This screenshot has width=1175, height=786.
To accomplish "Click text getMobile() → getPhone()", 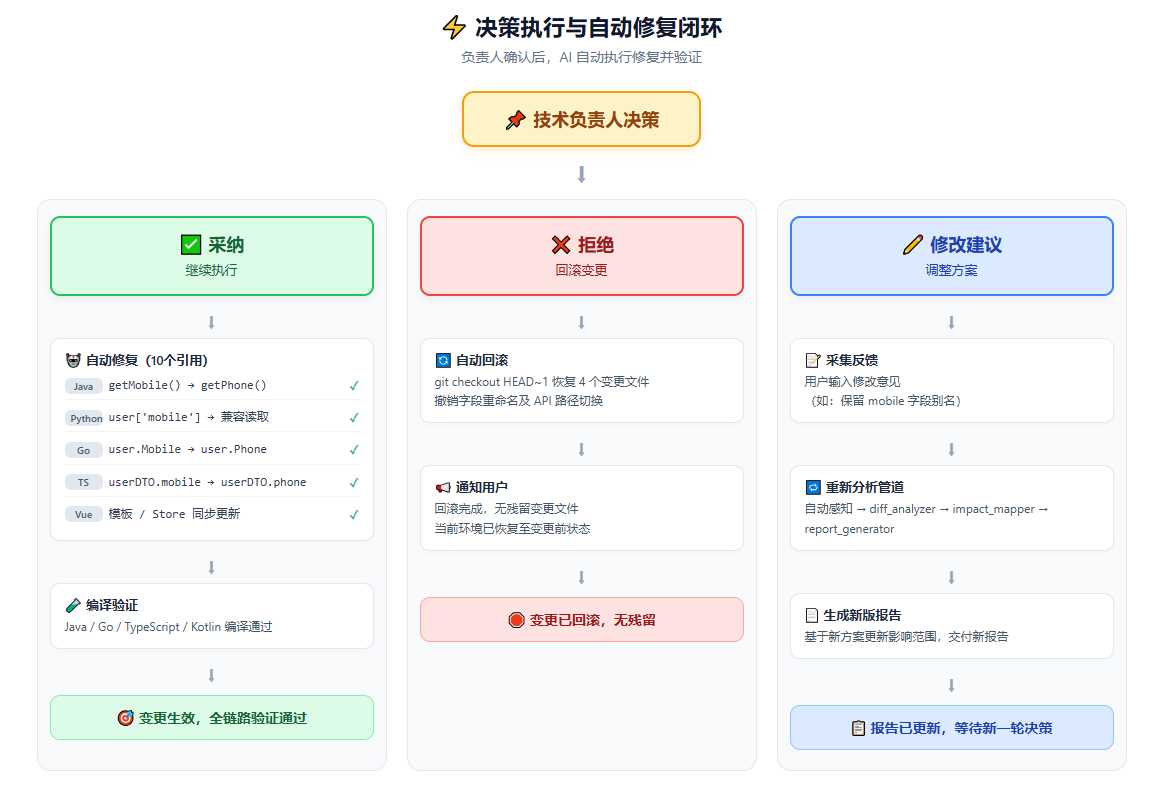I will 187,386.
